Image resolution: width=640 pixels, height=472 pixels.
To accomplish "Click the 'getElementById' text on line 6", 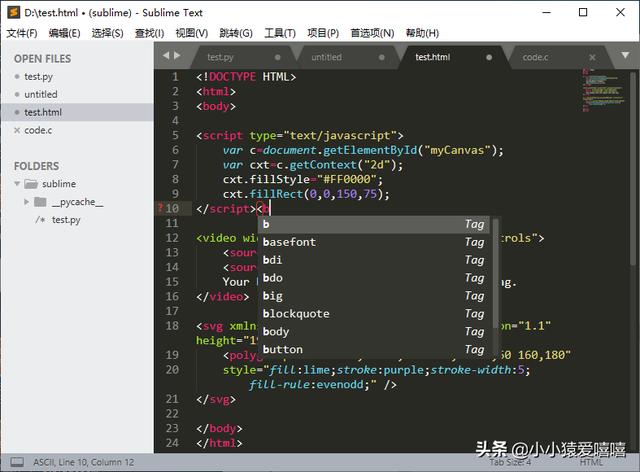I will click(370, 150).
